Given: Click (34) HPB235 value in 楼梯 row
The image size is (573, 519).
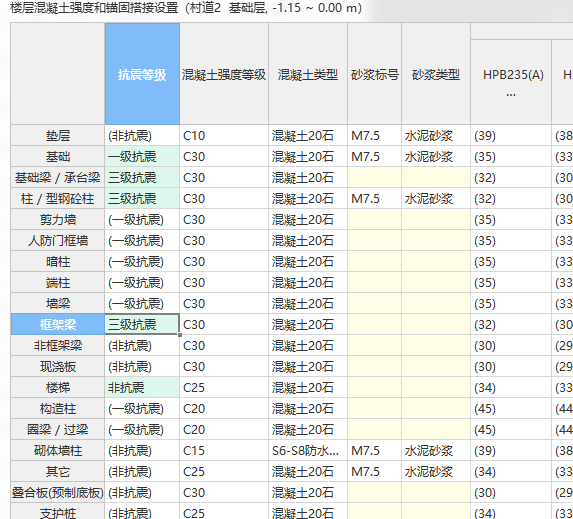Looking at the screenshot, I should click(x=511, y=387).
